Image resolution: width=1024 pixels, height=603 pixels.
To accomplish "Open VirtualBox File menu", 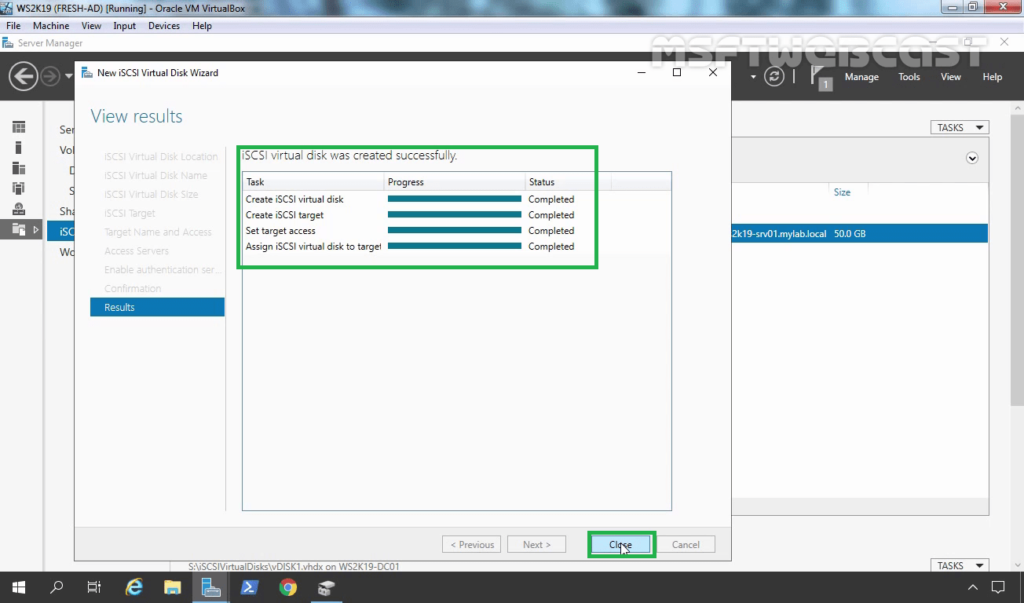I will 13,25.
